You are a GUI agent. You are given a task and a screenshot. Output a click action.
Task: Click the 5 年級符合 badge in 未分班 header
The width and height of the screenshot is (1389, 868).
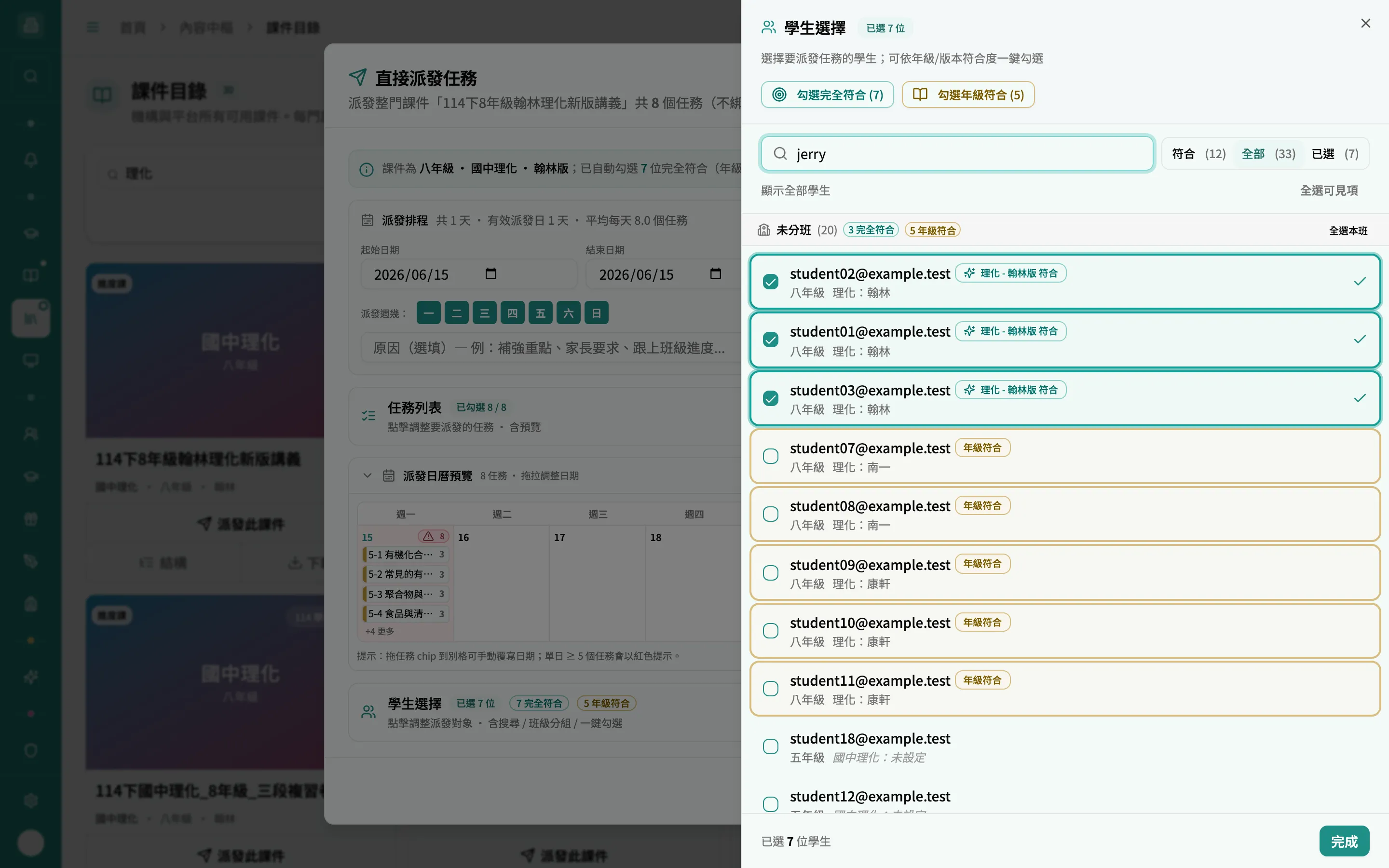click(x=933, y=230)
